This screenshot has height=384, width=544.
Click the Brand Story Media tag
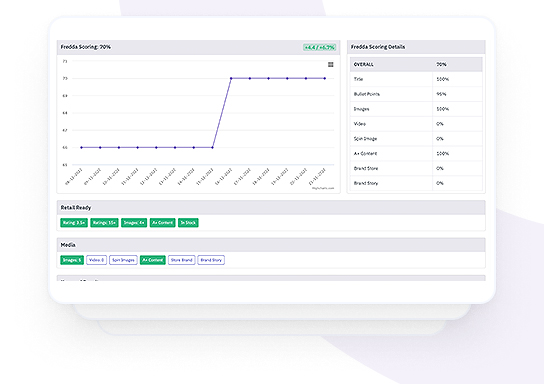pyautogui.click(x=211, y=260)
